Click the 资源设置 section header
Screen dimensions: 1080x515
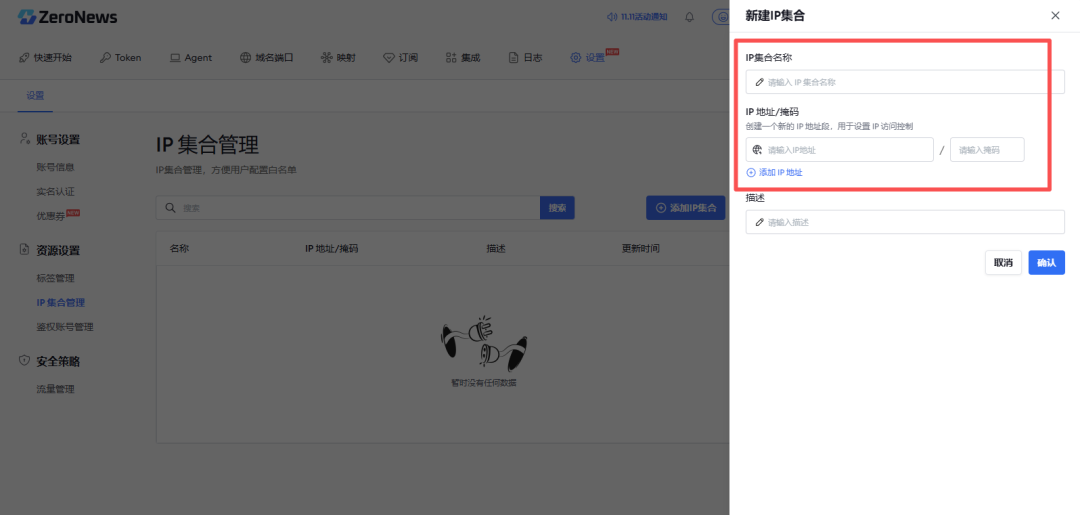pos(58,251)
